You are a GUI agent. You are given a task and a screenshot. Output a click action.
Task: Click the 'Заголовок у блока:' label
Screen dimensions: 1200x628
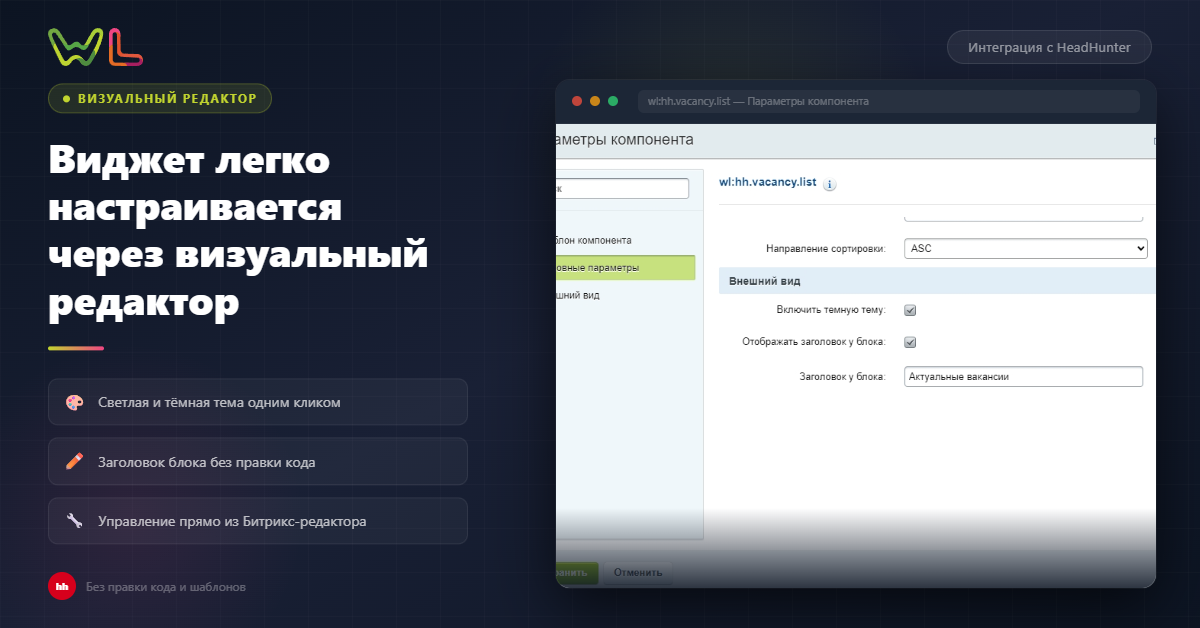[842, 377]
